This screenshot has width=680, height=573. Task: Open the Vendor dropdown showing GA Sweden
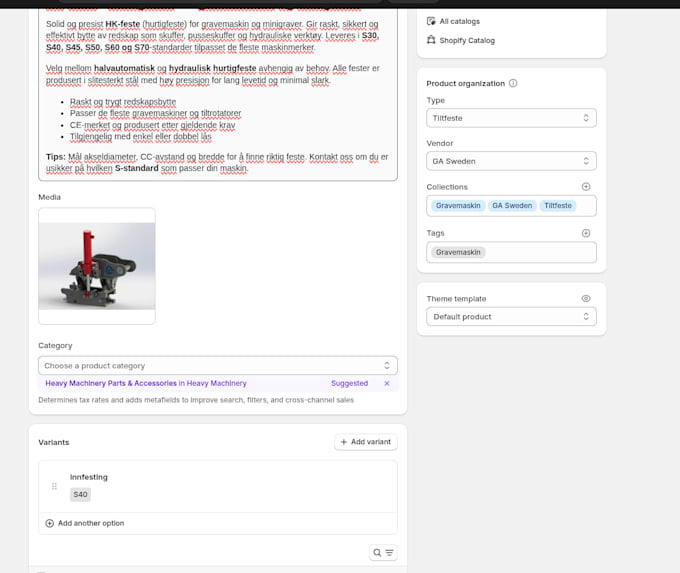pyautogui.click(x=511, y=161)
